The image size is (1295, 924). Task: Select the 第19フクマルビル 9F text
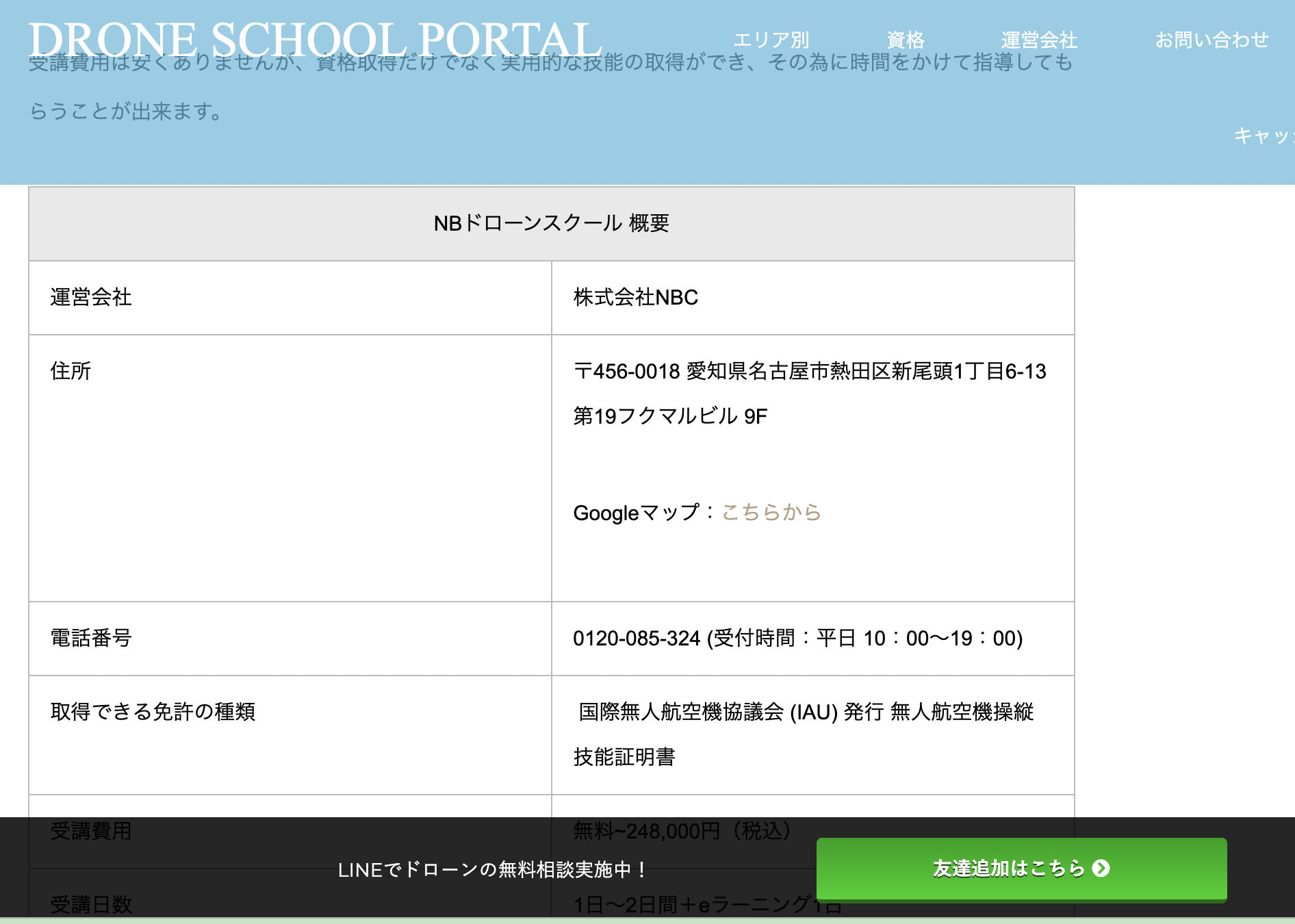(x=671, y=416)
